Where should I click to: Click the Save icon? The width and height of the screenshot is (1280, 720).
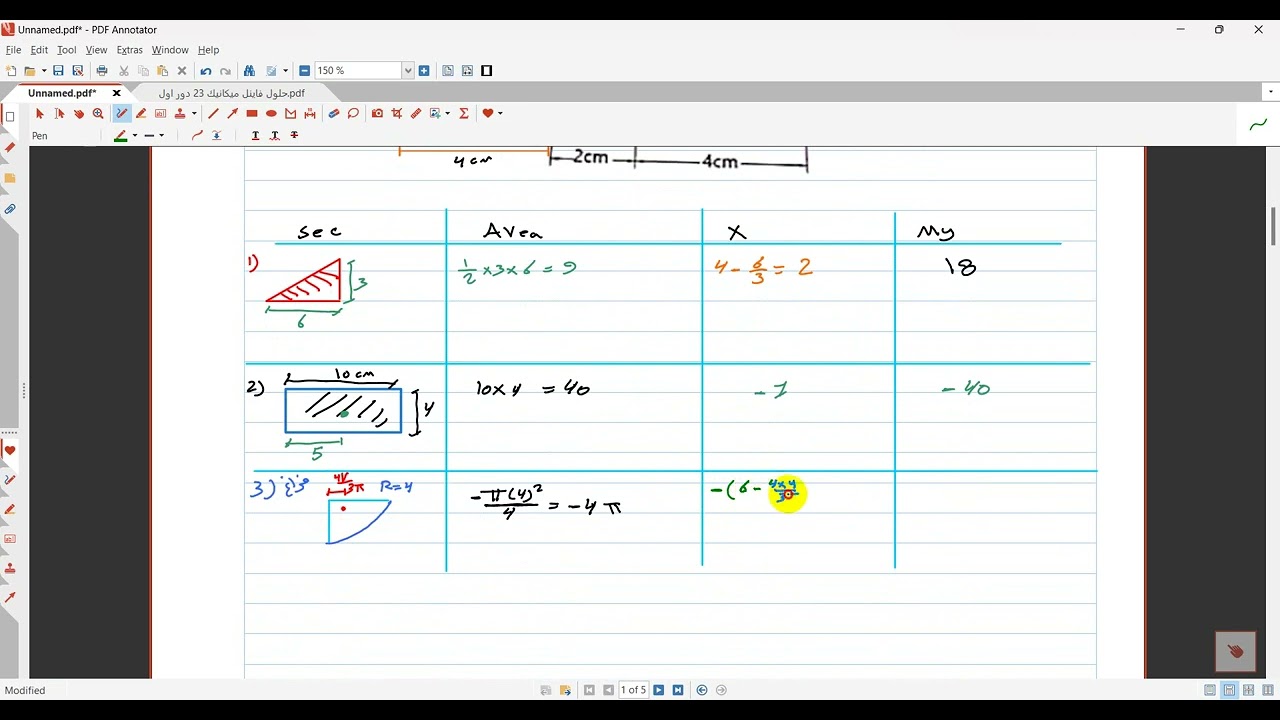[58, 71]
